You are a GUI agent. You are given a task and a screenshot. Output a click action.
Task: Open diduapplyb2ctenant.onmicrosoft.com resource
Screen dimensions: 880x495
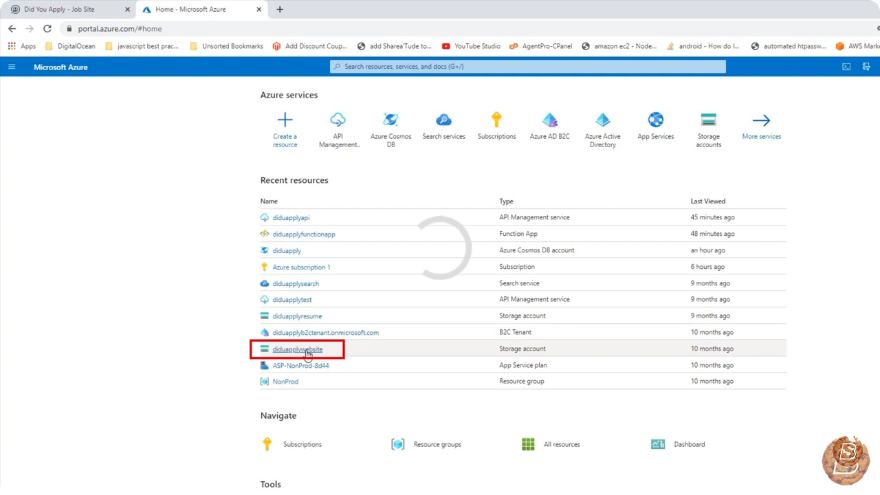326,332
